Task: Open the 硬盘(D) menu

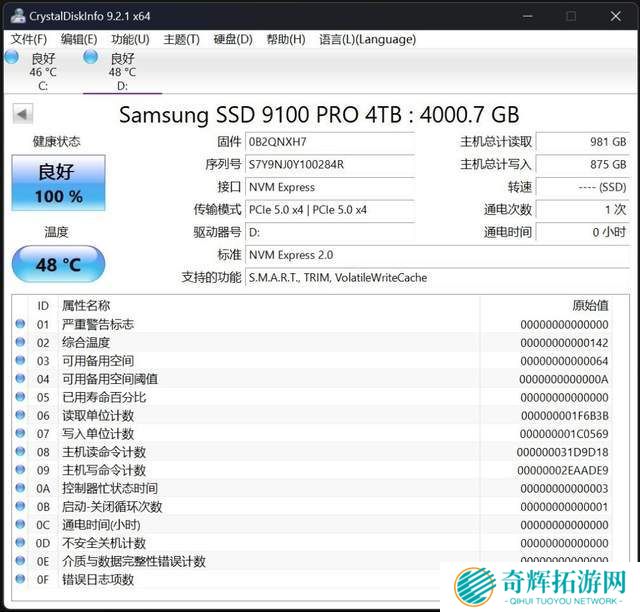Action: tap(233, 39)
